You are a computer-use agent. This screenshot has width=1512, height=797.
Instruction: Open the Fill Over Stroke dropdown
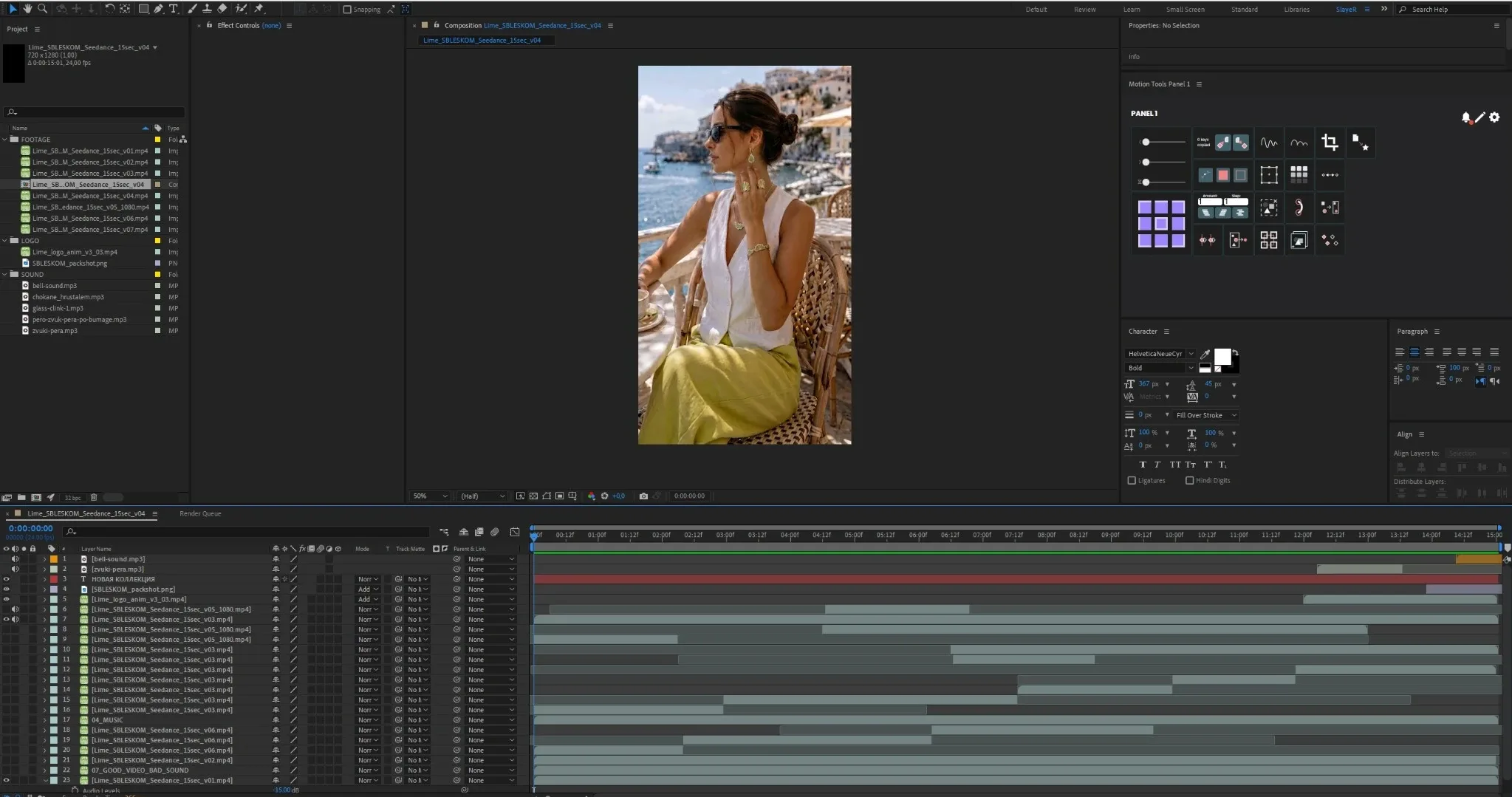tap(1205, 415)
